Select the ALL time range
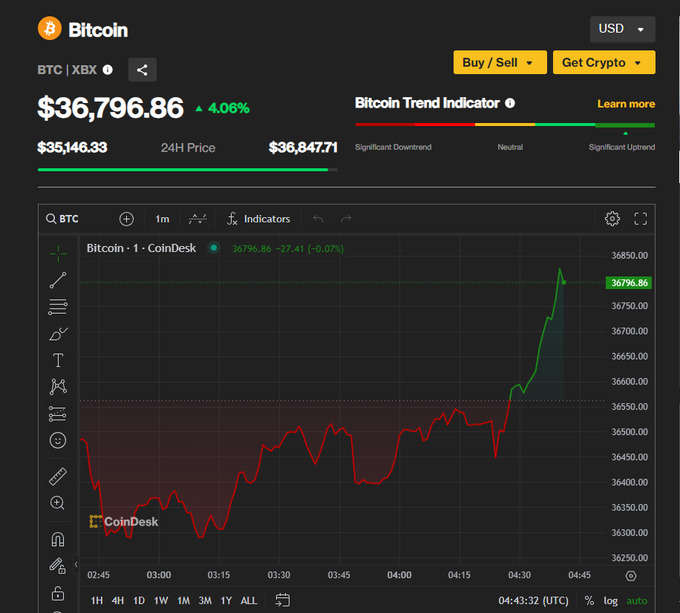 pyautogui.click(x=249, y=600)
